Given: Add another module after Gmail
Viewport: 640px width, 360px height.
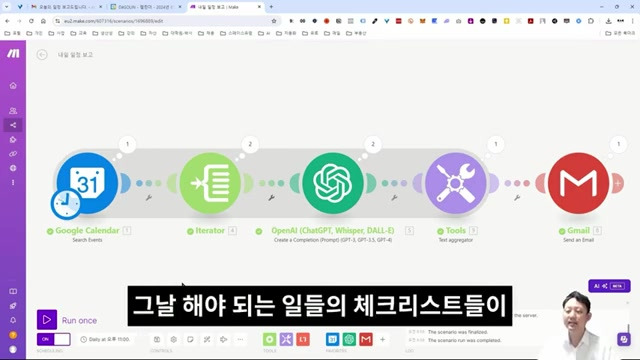Looking at the screenshot, I should 618,184.
